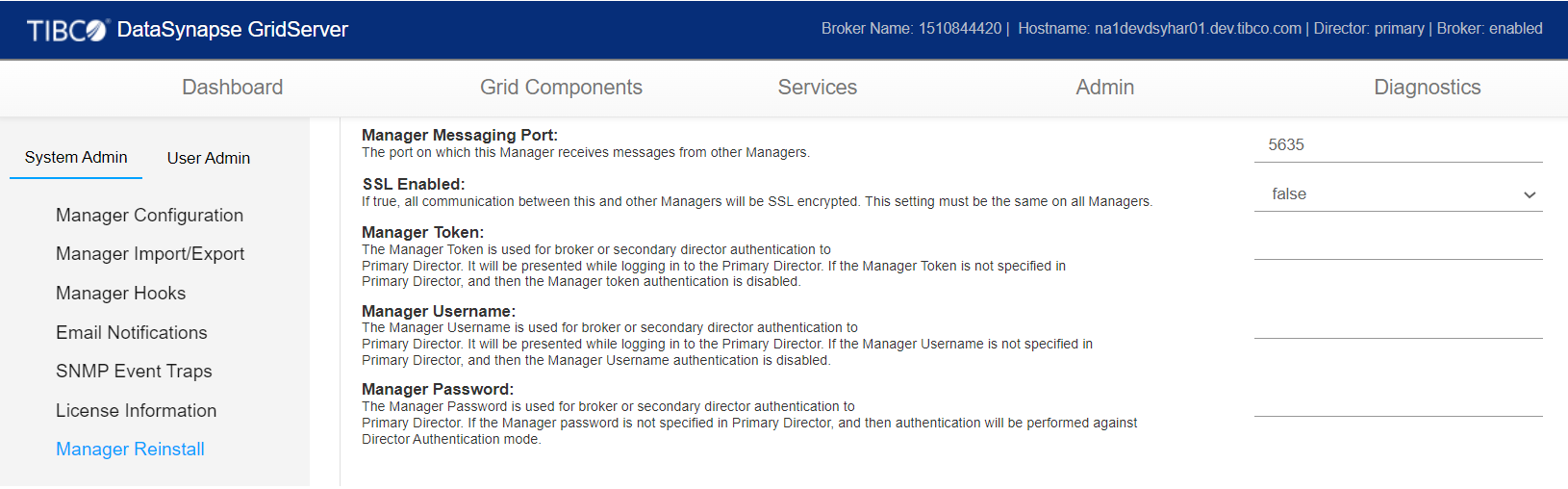Open the Services menu
The height and width of the screenshot is (489, 1568).
click(x=817, y=88)
